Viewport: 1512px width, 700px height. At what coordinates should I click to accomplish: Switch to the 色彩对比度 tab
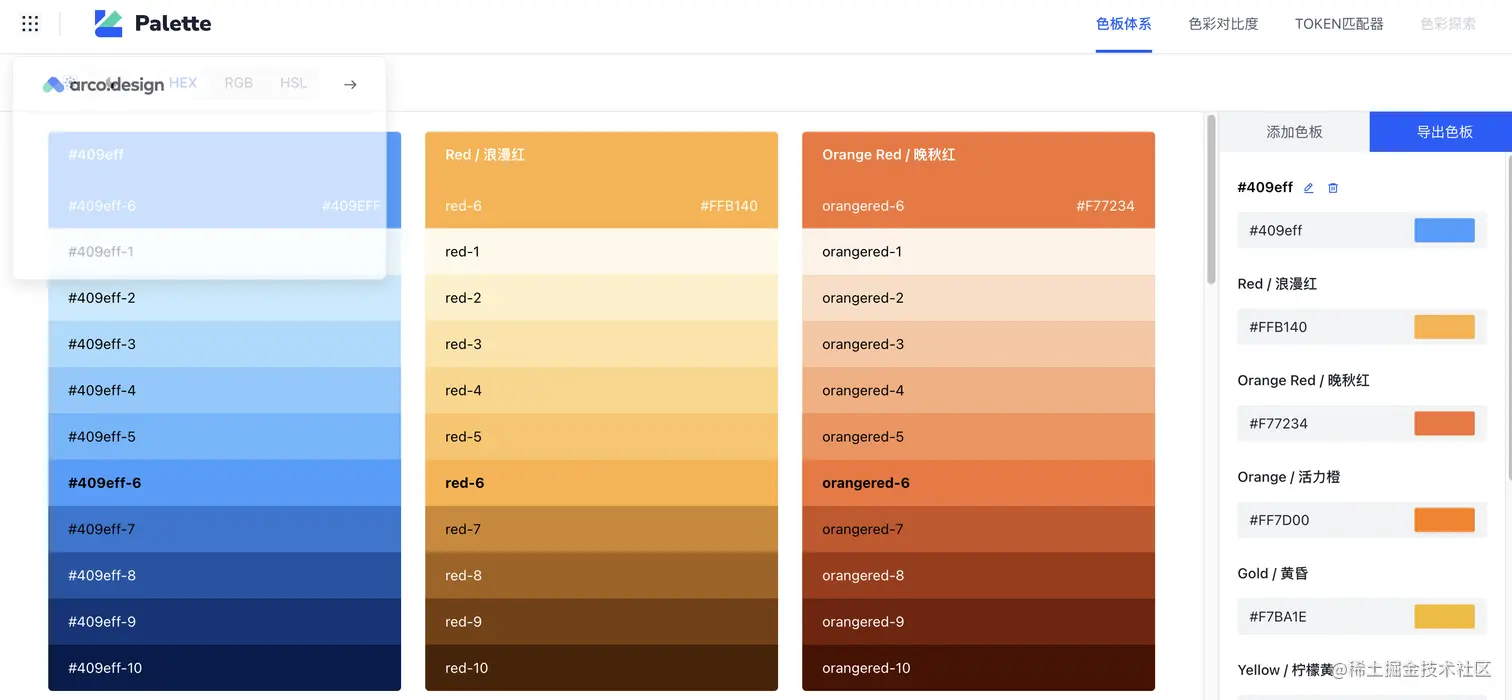point(1223,24)
